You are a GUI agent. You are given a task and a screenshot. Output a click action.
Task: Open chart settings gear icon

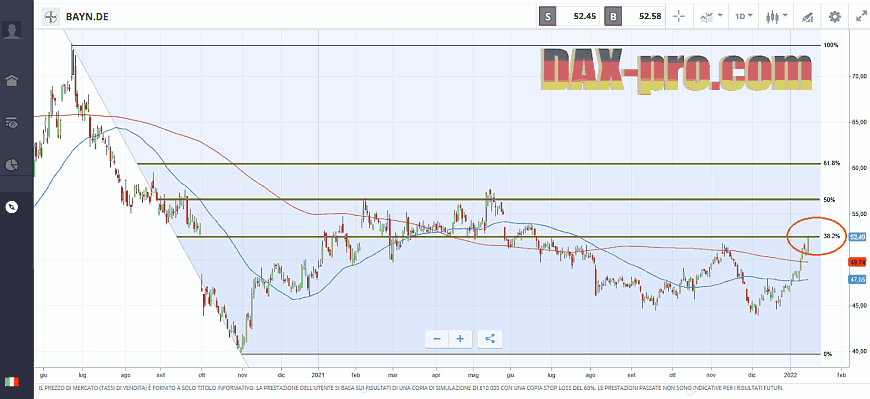click(834, 17)
